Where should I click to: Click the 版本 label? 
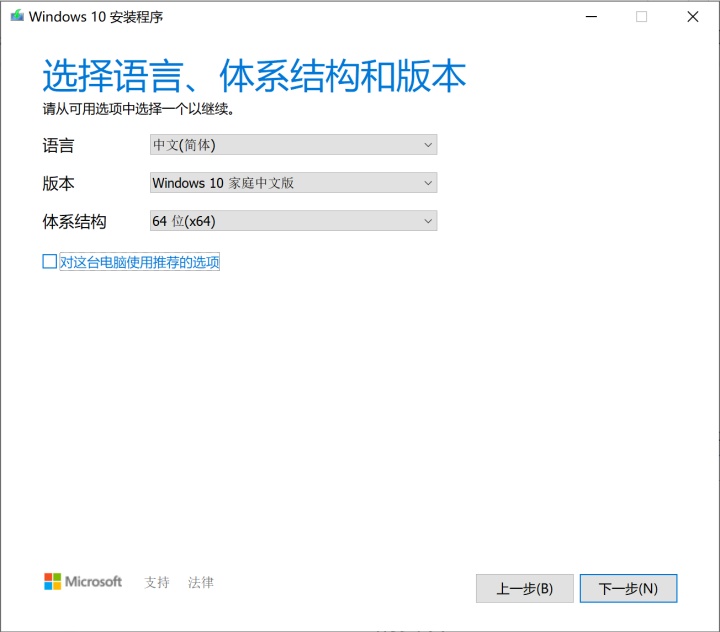[58, 184]
